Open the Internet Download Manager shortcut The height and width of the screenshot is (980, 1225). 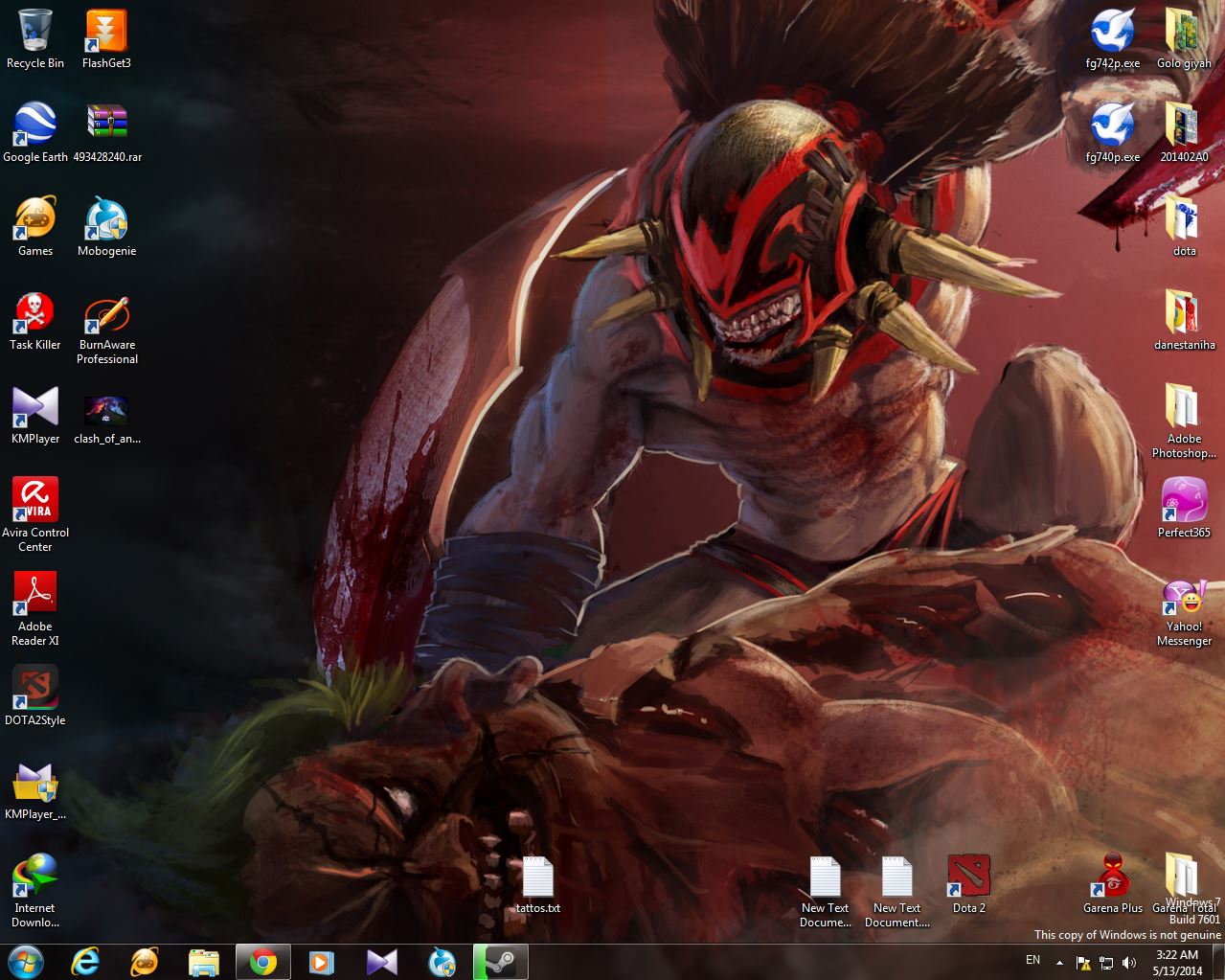pos(35,890)
